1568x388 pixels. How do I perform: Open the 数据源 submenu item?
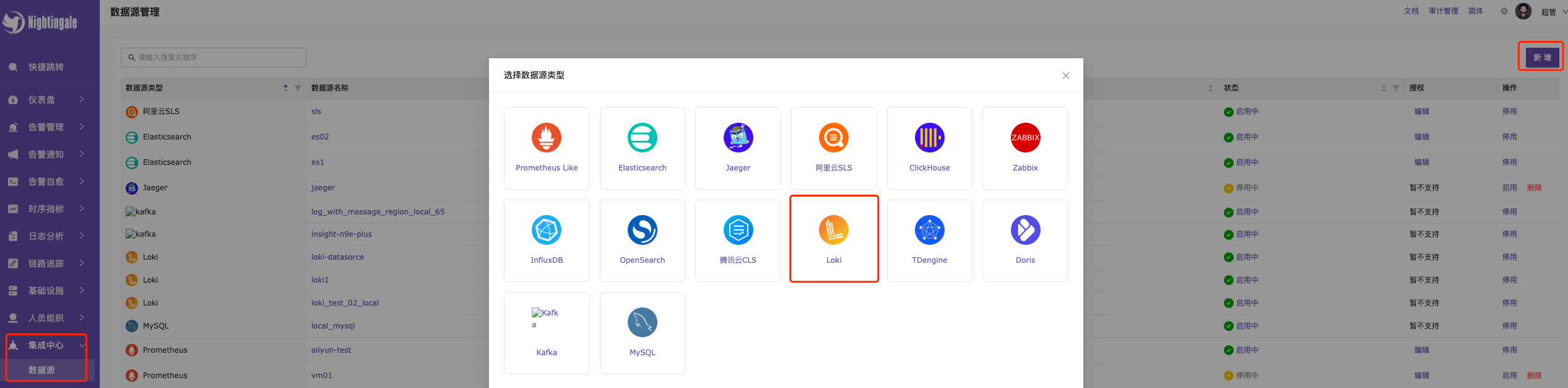click(42, 370)
